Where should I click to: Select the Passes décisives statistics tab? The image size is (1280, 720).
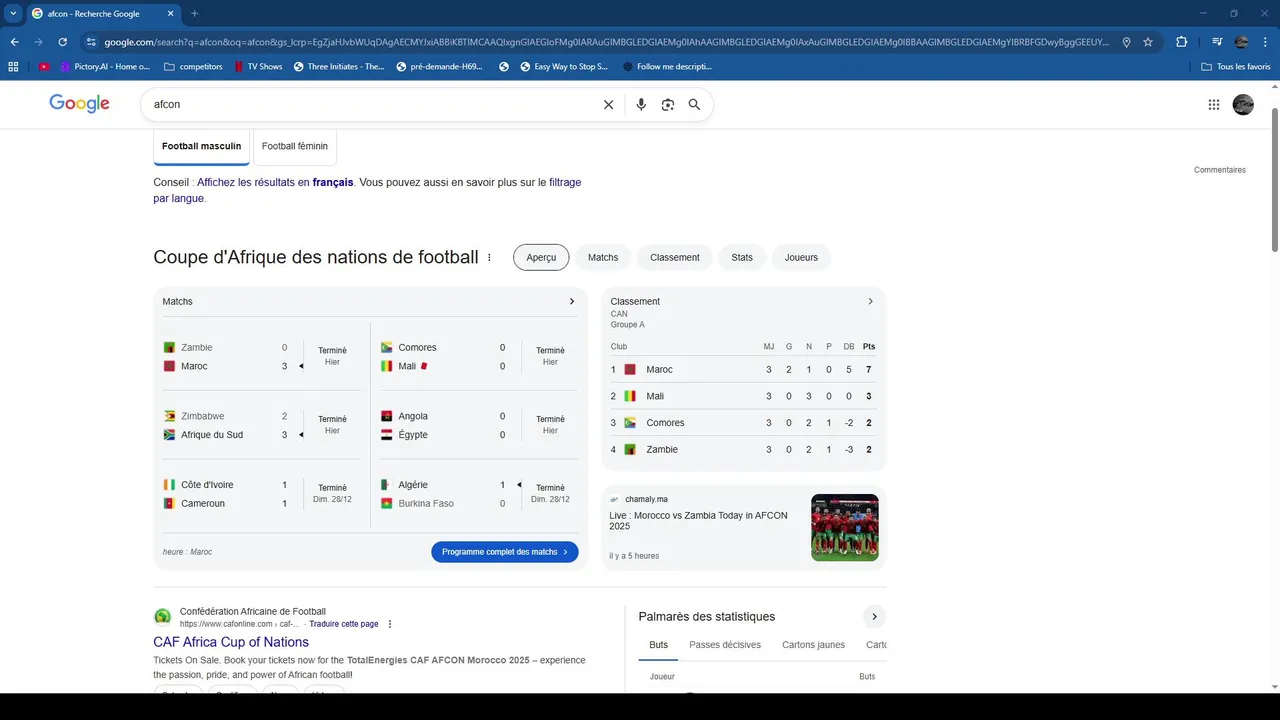(725, 645)
